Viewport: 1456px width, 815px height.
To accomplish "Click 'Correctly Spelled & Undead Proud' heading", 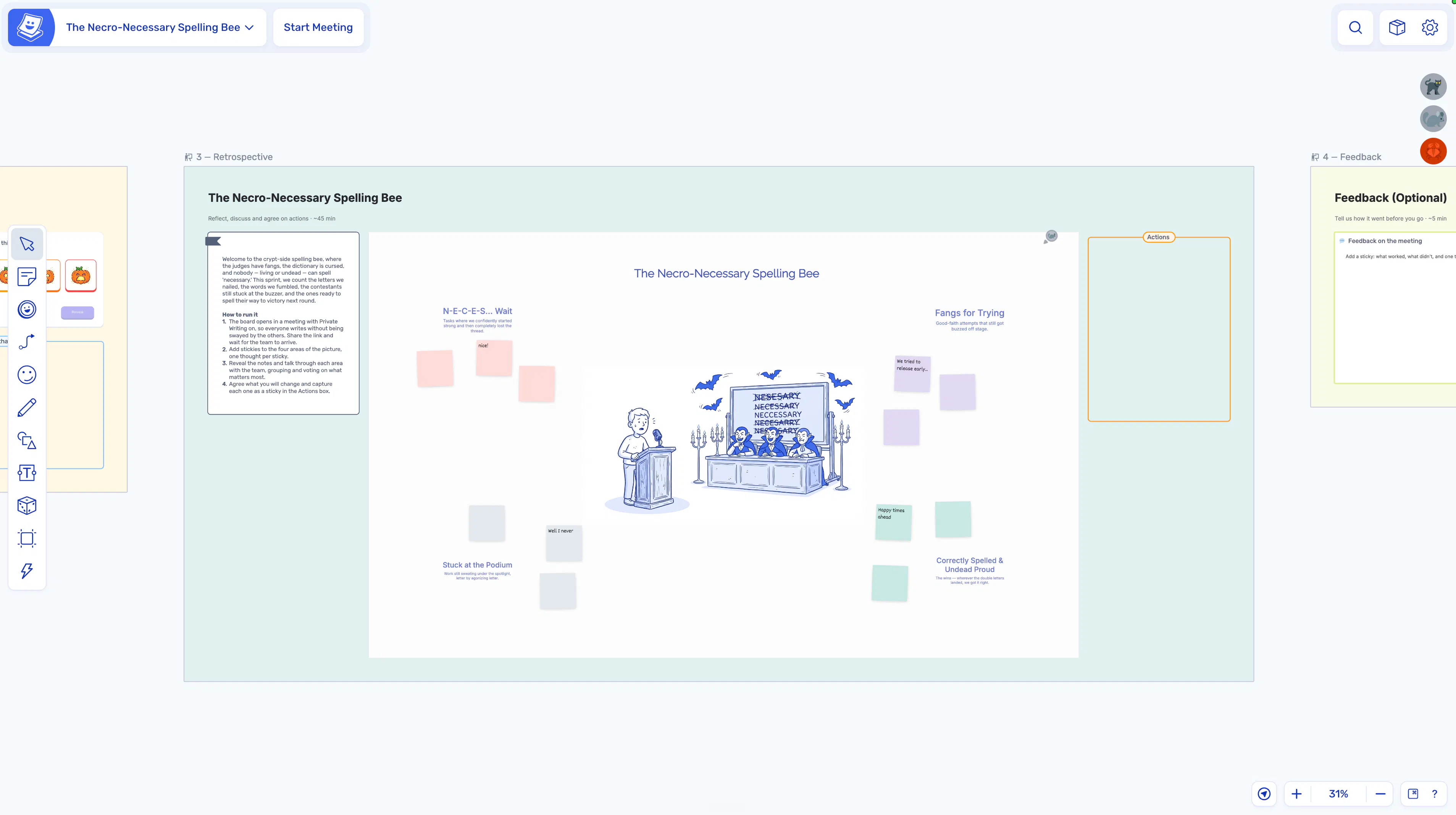I will [x=969, y=565].
